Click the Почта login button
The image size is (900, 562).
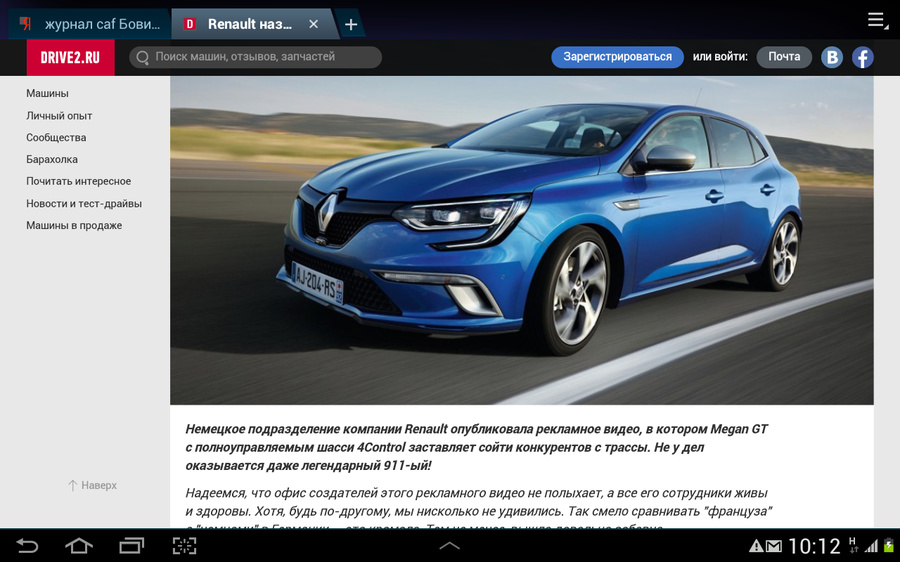pos(784,57)
